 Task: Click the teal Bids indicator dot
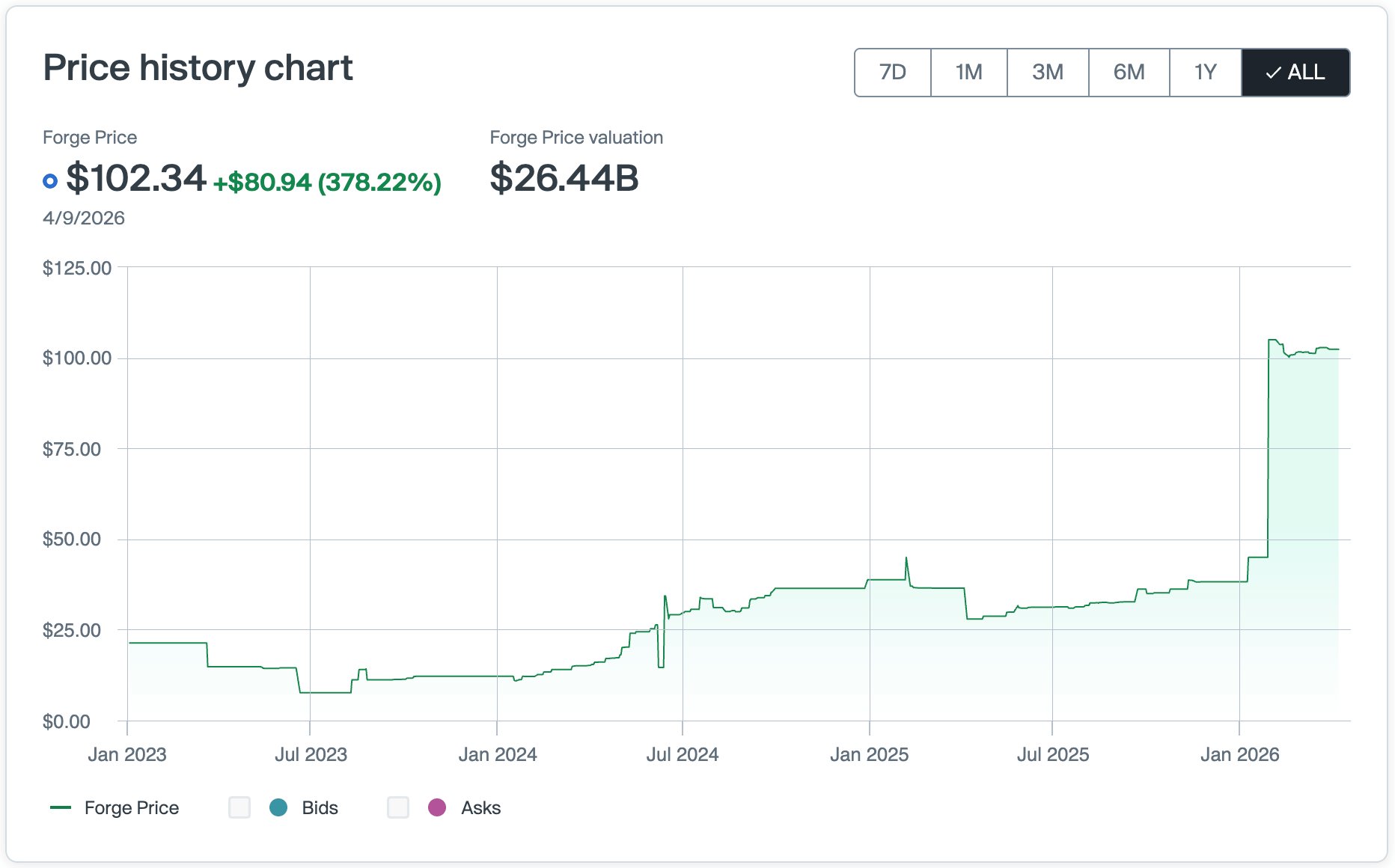(x=278, y=808)
